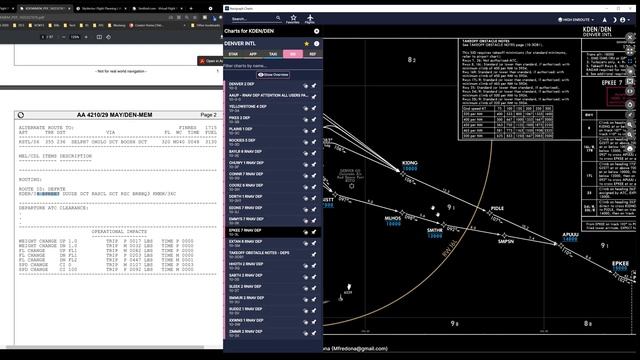Toggle the eye icon in chart toolbar
This screenshot has width=640, height=360.
[x=630, y=91]
